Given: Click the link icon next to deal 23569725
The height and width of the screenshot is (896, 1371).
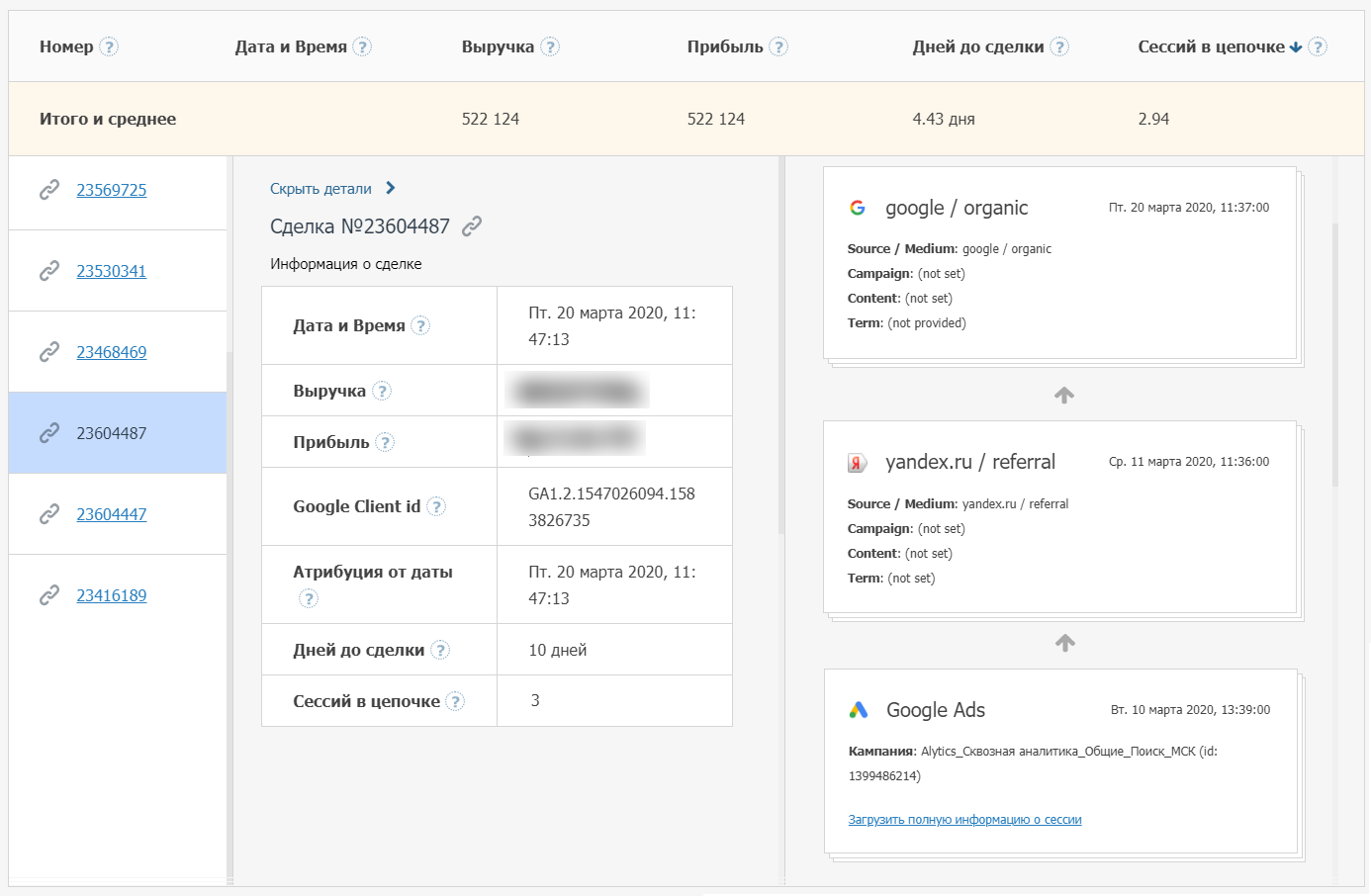Looking at the screenshot, I should coord(49,190).
